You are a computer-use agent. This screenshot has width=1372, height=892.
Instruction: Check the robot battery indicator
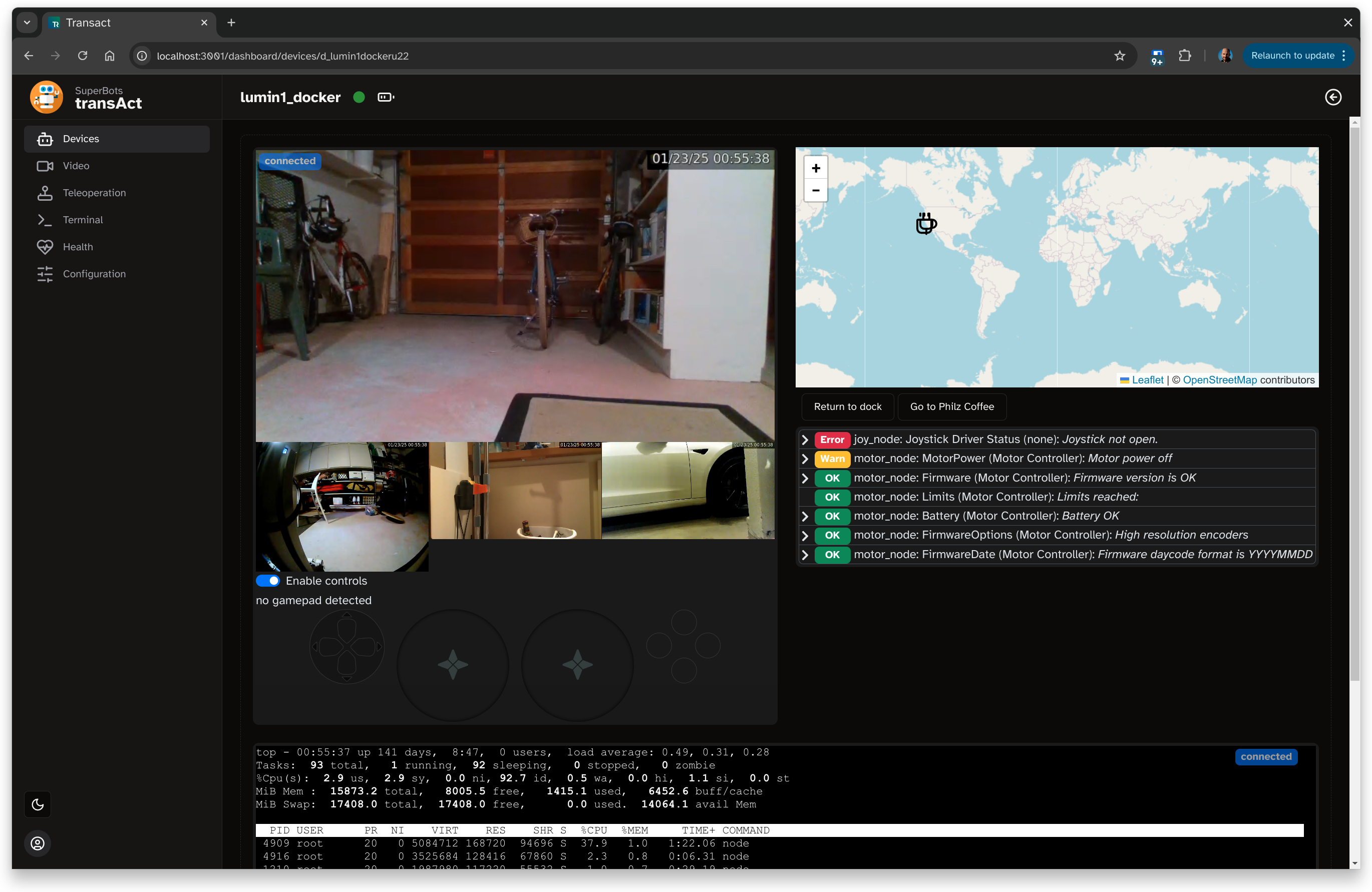tap(385, 97)
